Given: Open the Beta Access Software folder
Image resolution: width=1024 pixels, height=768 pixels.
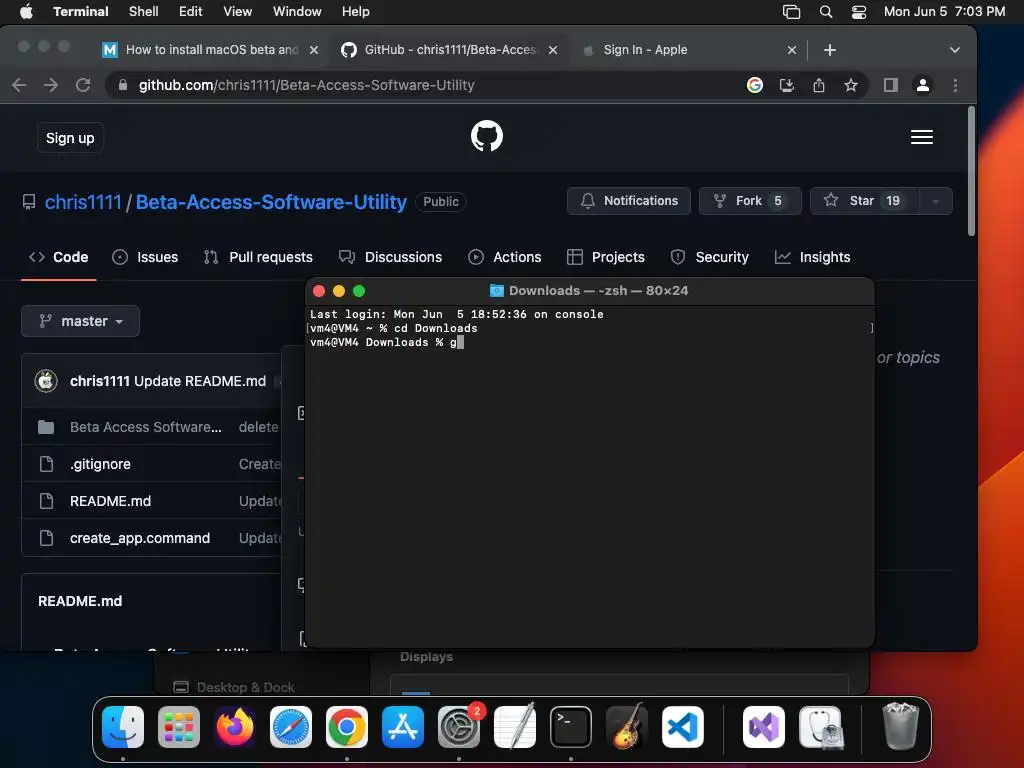Looking at the screenshot, I should coord(146,427).
